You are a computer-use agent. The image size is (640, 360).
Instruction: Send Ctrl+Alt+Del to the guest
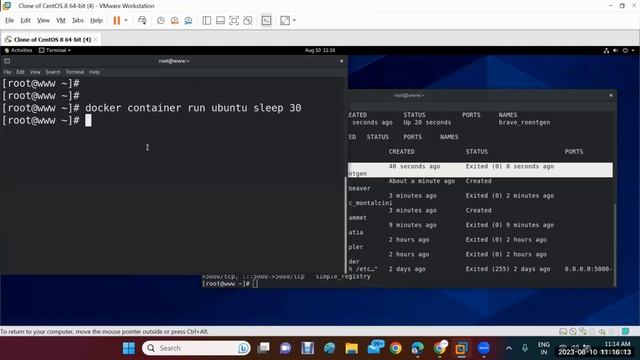[x=142, y=20]
